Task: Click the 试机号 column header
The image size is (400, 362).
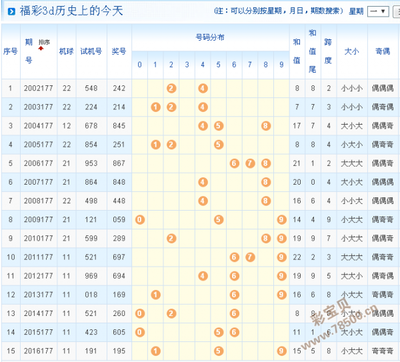Action: pos(91,51)
